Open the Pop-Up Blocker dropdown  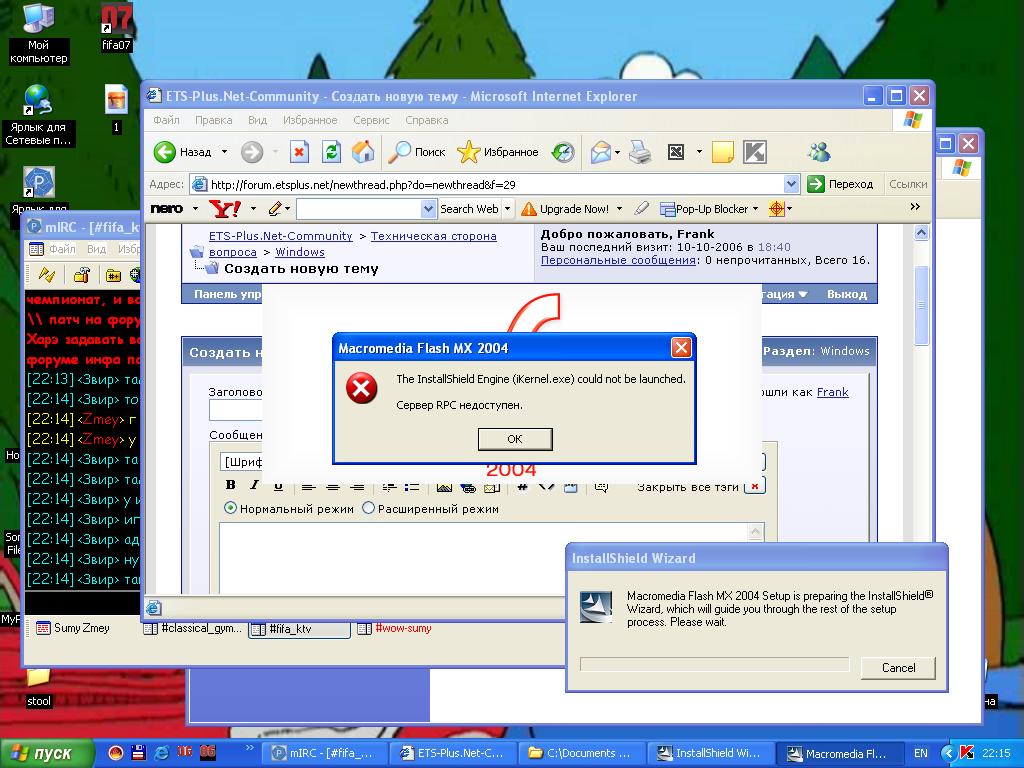pos(755,209)
